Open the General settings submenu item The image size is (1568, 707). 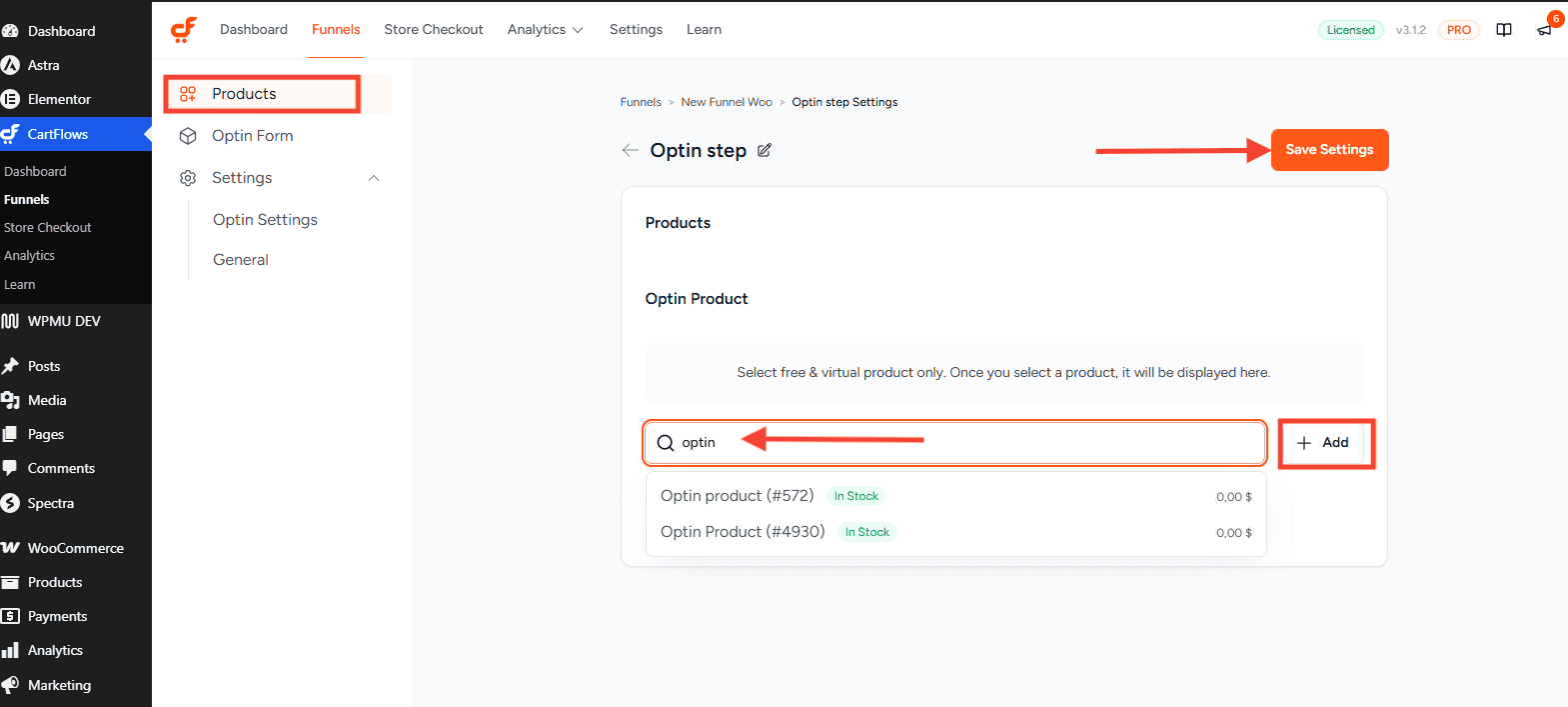pyautogui.click(x=241, y=260)
